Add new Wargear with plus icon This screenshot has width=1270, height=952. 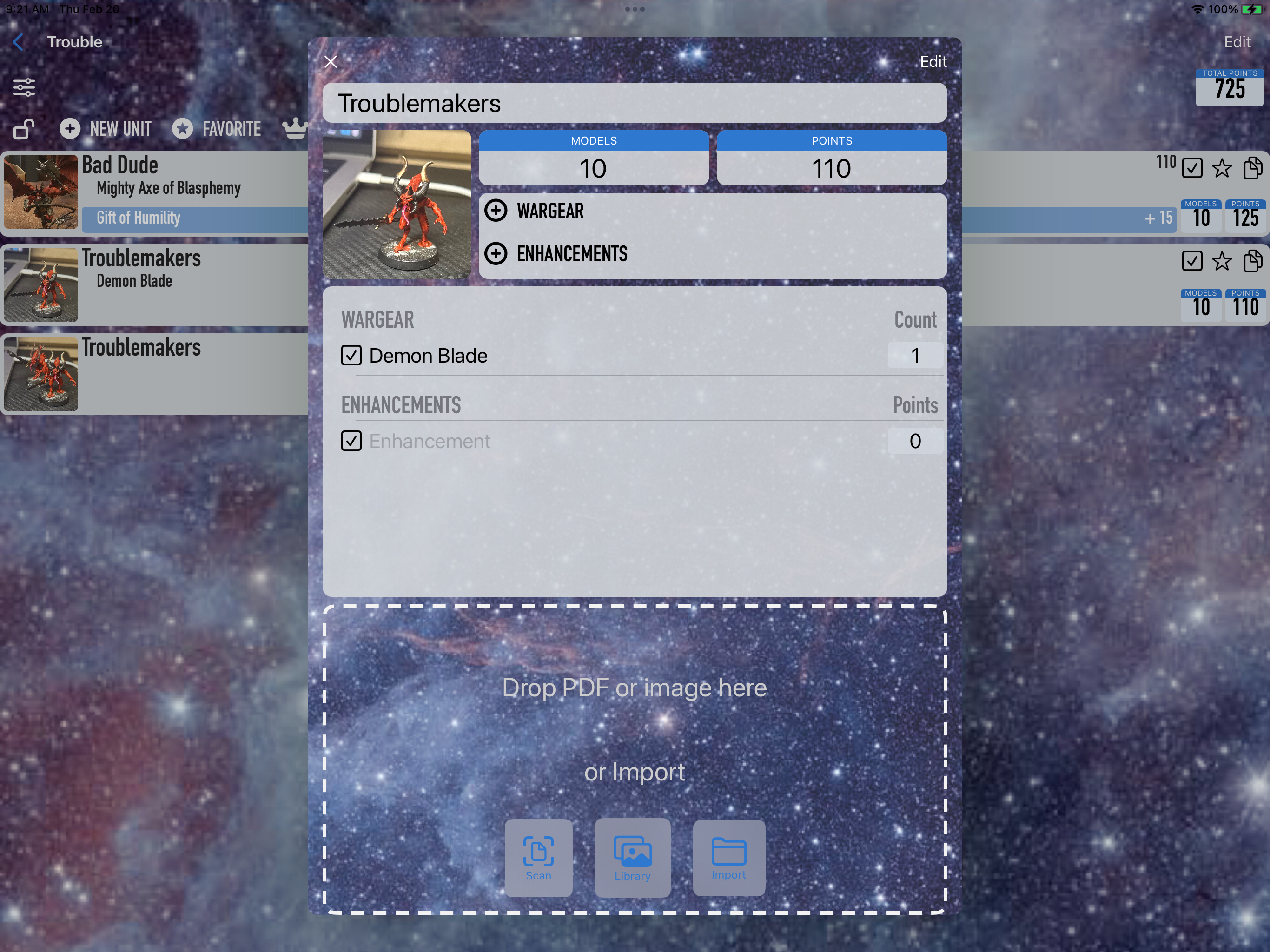496,211
